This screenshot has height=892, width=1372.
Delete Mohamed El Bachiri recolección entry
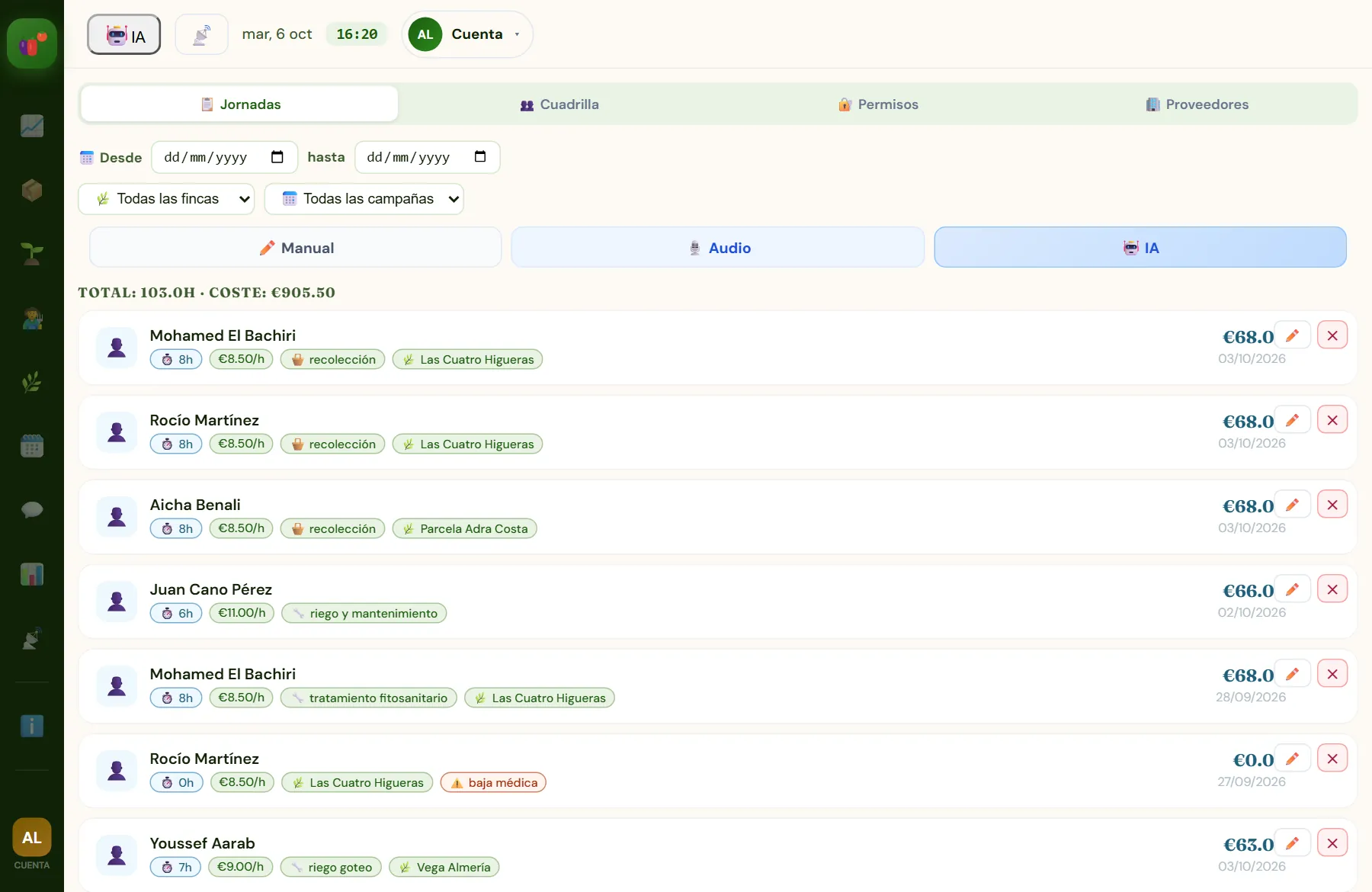tap(1332, 335)
